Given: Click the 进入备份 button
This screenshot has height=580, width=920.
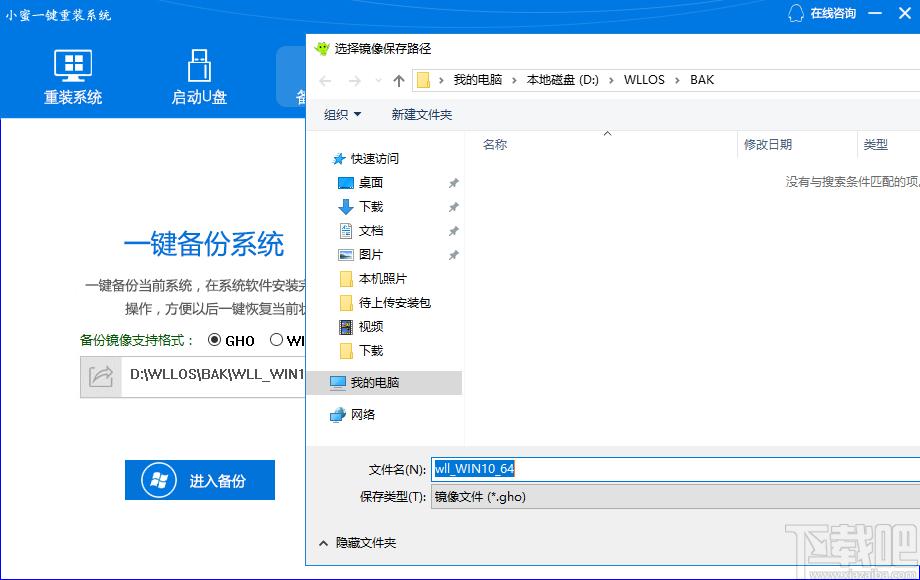Looking at the screenshot, I should [x=199, y=480].
